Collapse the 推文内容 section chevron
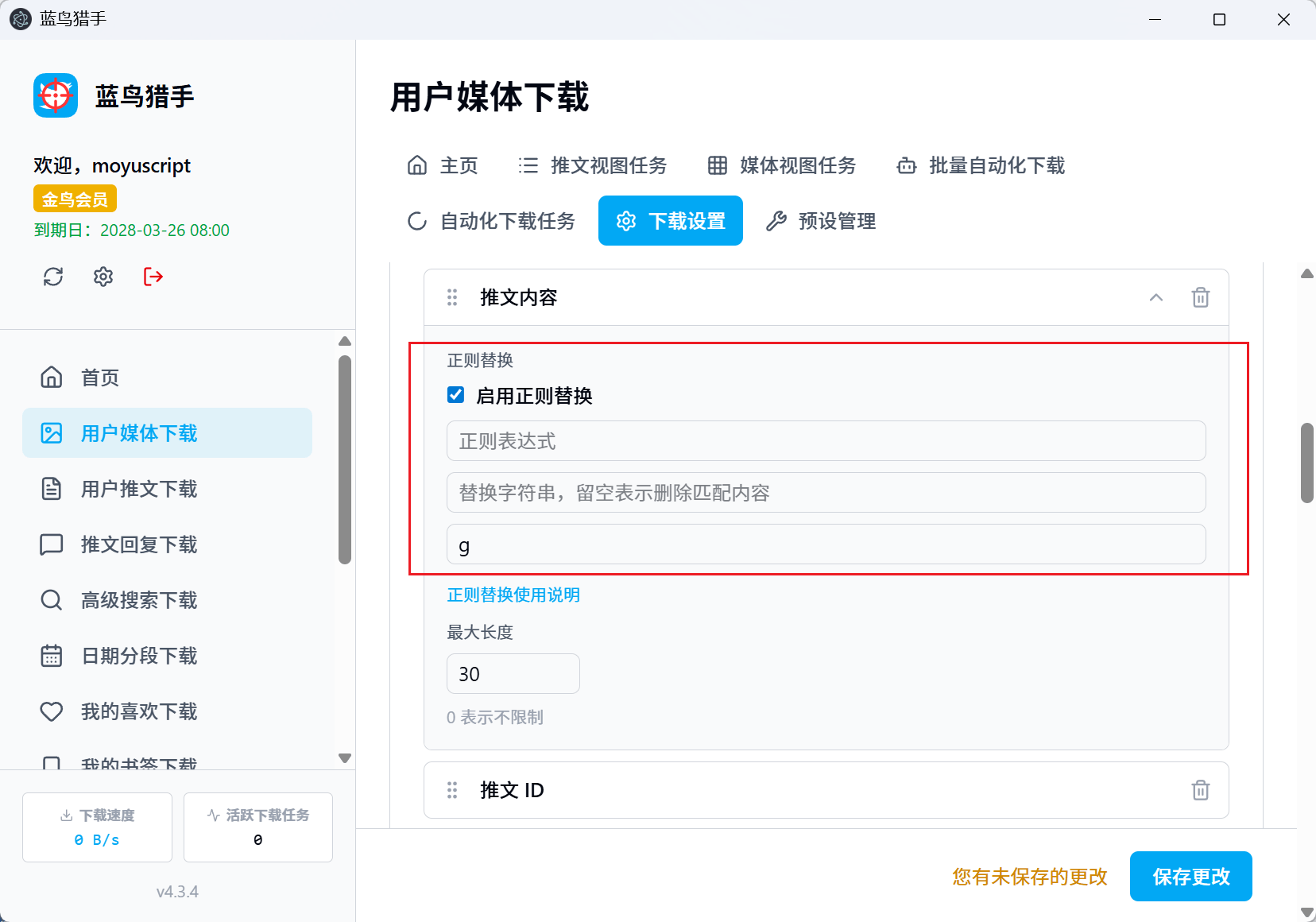 click(x=1155, y=297)
